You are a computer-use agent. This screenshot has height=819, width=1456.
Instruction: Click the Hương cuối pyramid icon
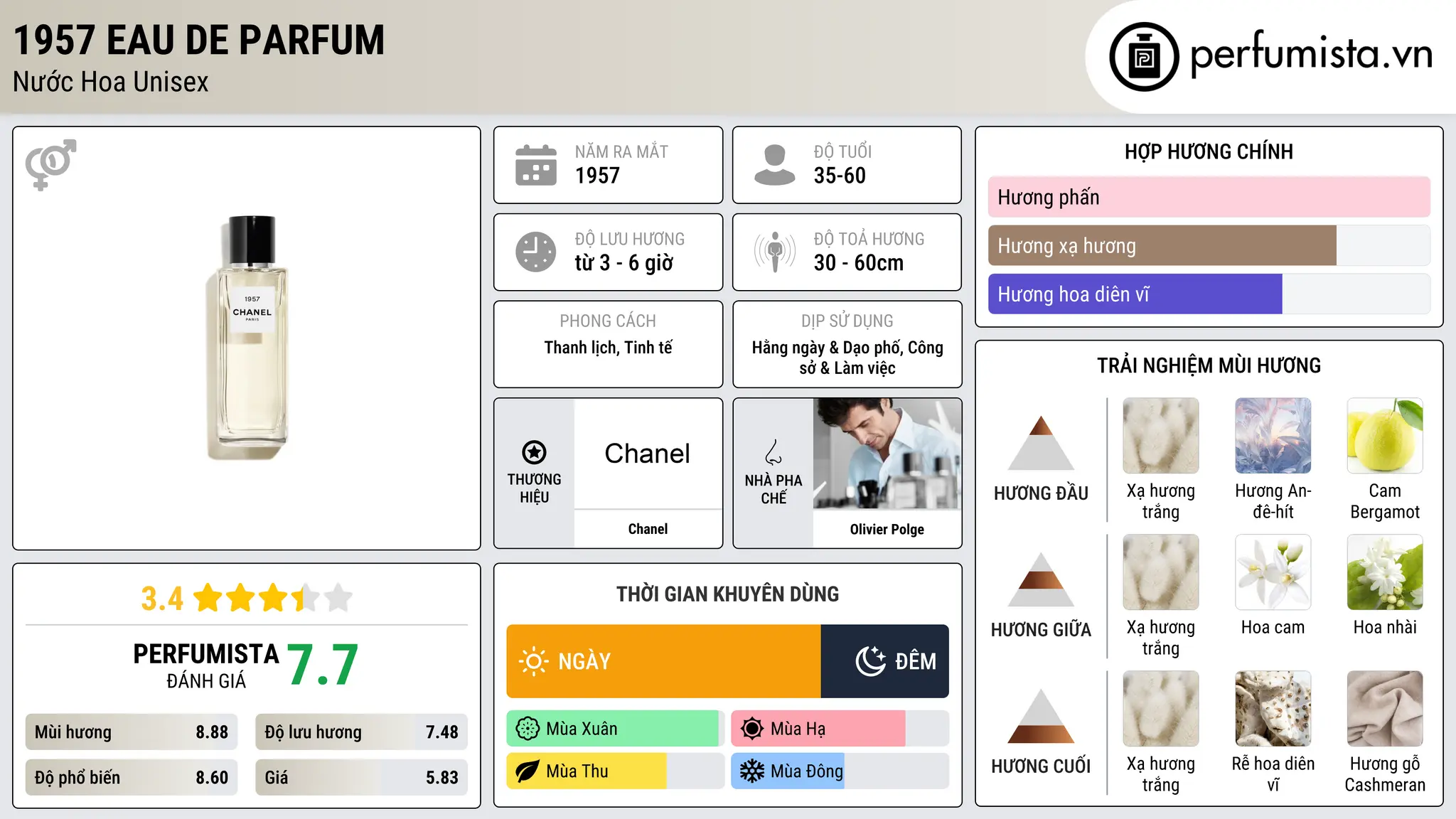point(1041,716)
